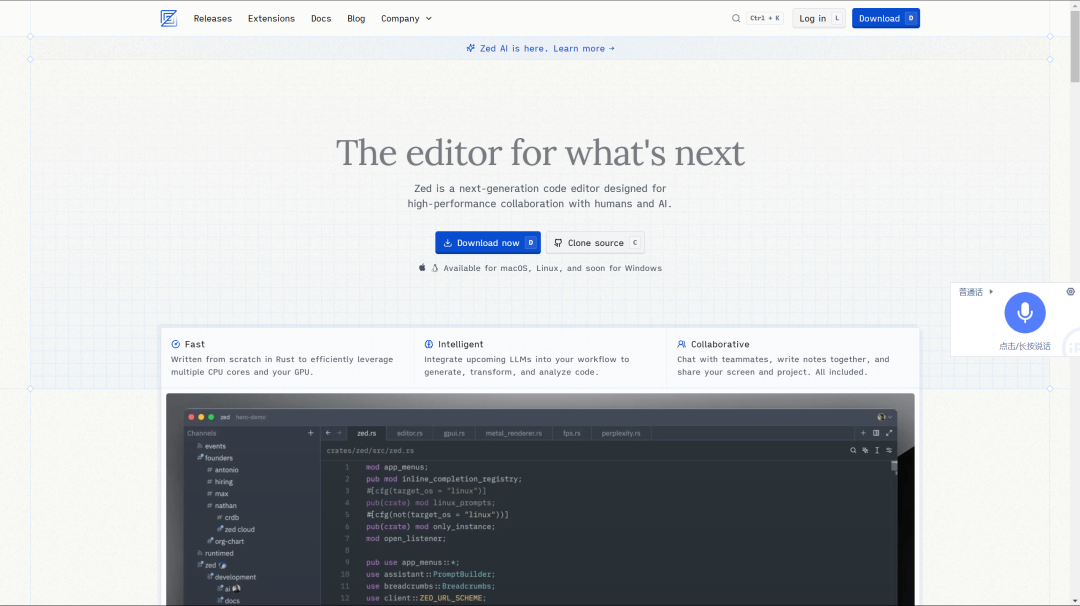1080x606 pixels.
Task: Click the Apple logo under download buttons
Action: coord(422,268)
